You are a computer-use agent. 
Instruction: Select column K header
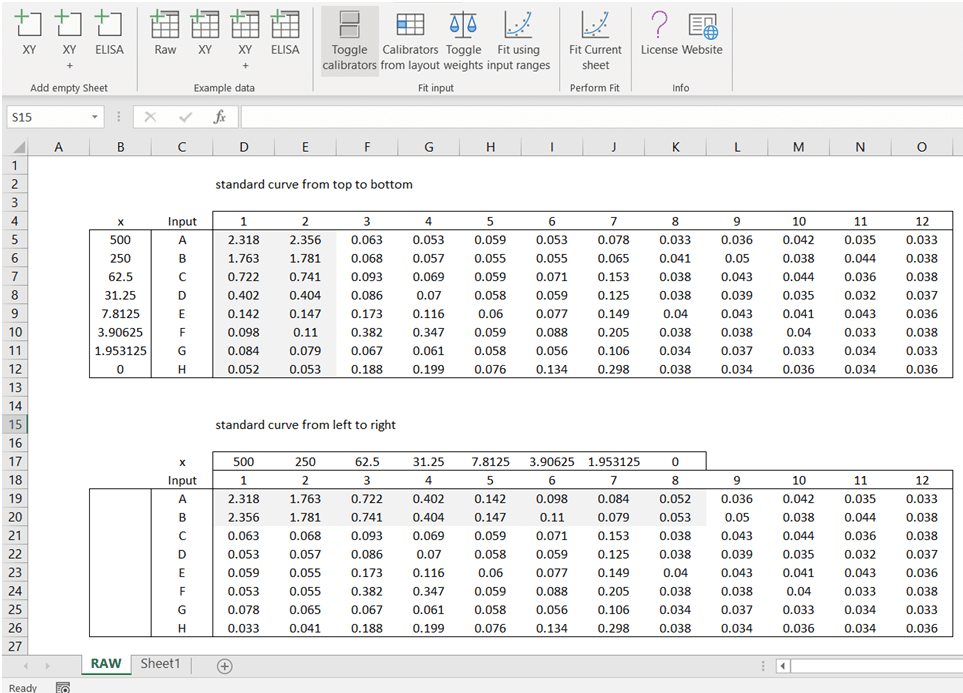click(676, 147)
